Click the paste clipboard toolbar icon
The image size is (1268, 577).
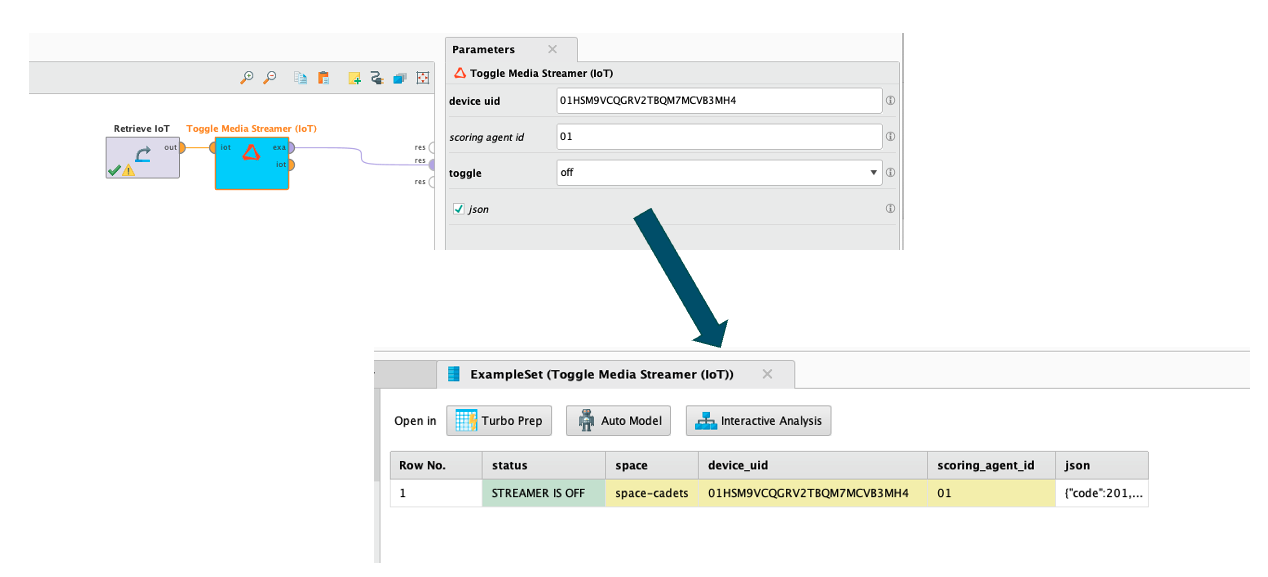click(x=323, y=78)
